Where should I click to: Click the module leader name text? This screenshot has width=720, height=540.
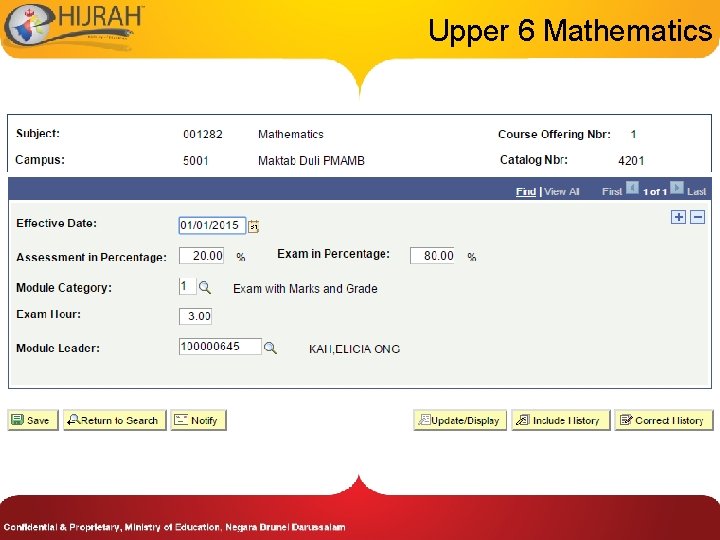[x=354, y=349]
